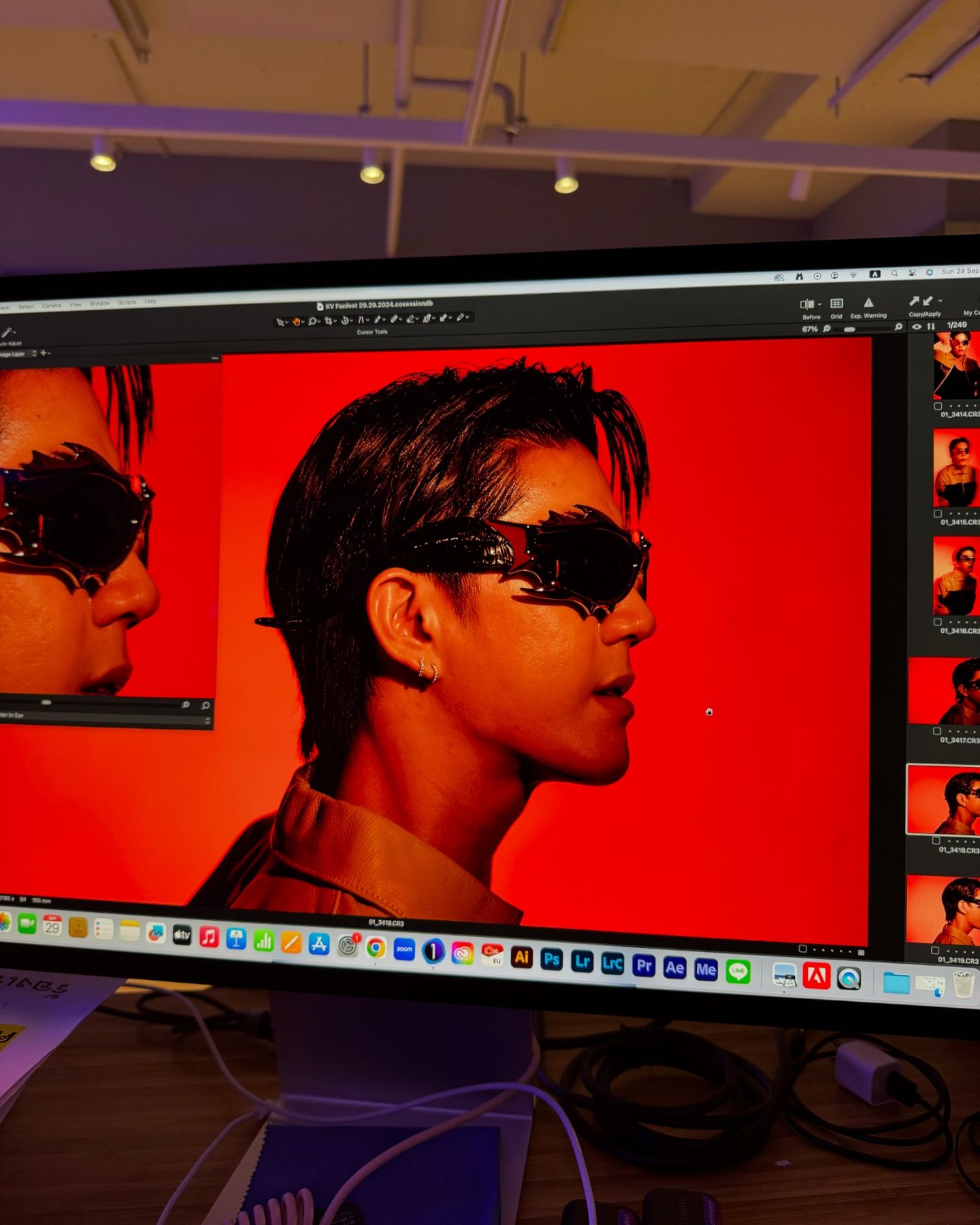Click the Exp. Warning triangle icon
Screen dimensions: 980x1225
pyautogui.click(x=868, y=303)
